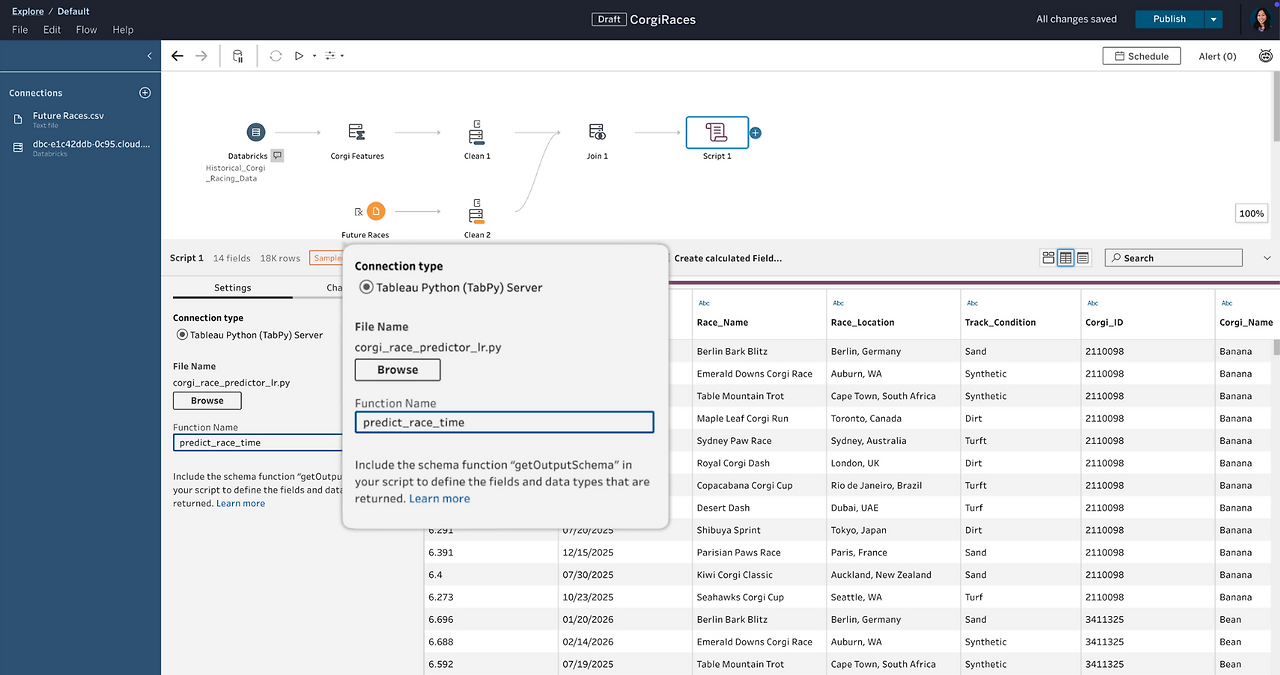Click the data grid vertical scrollbar
Viewport: 1280px width, 675px height.
tap(1275, 346)
